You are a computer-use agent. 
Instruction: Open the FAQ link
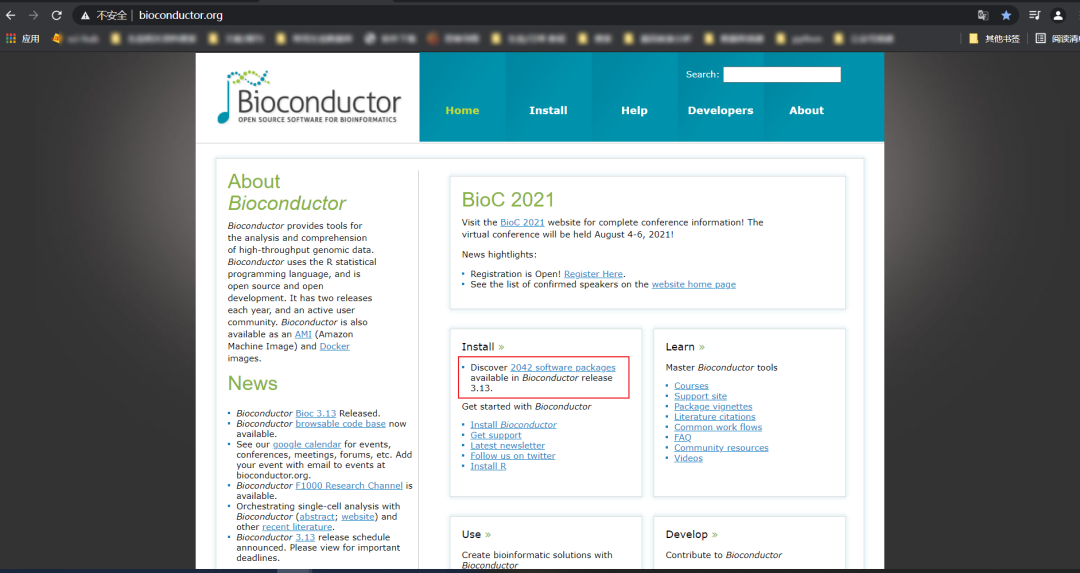pyautogui.click(x=683, y=437)
